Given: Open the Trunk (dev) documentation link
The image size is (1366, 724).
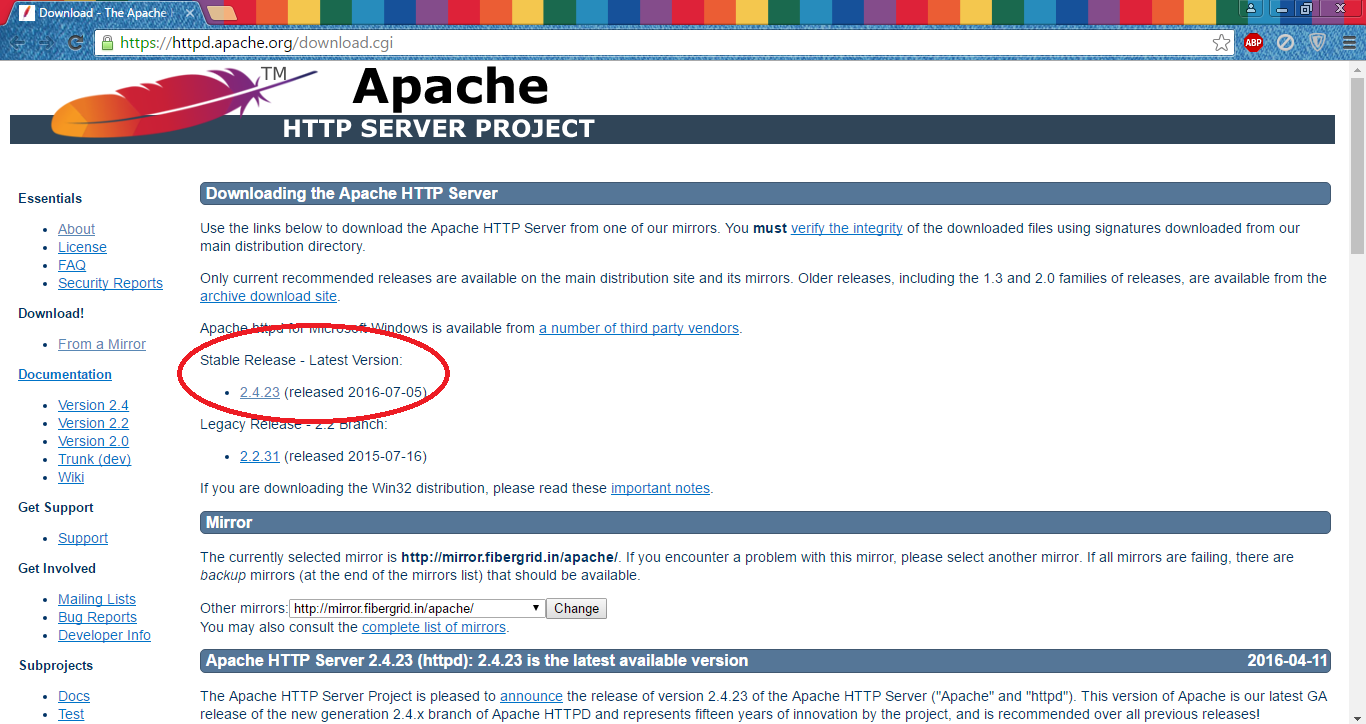Looking at the screenshot, I should [x=94, y=459].
